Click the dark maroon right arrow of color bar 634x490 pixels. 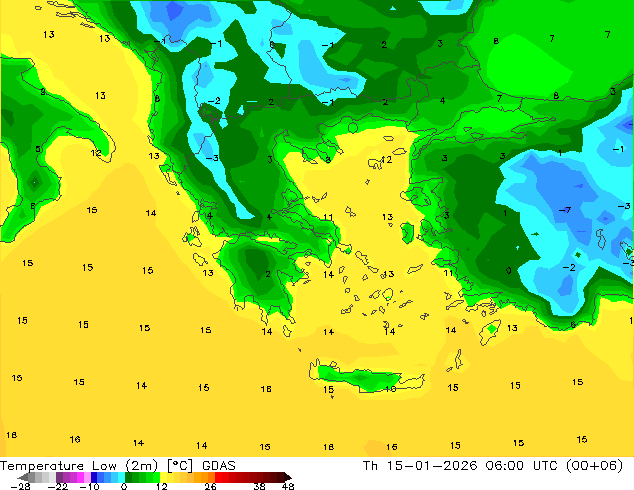tap(287, 477)
